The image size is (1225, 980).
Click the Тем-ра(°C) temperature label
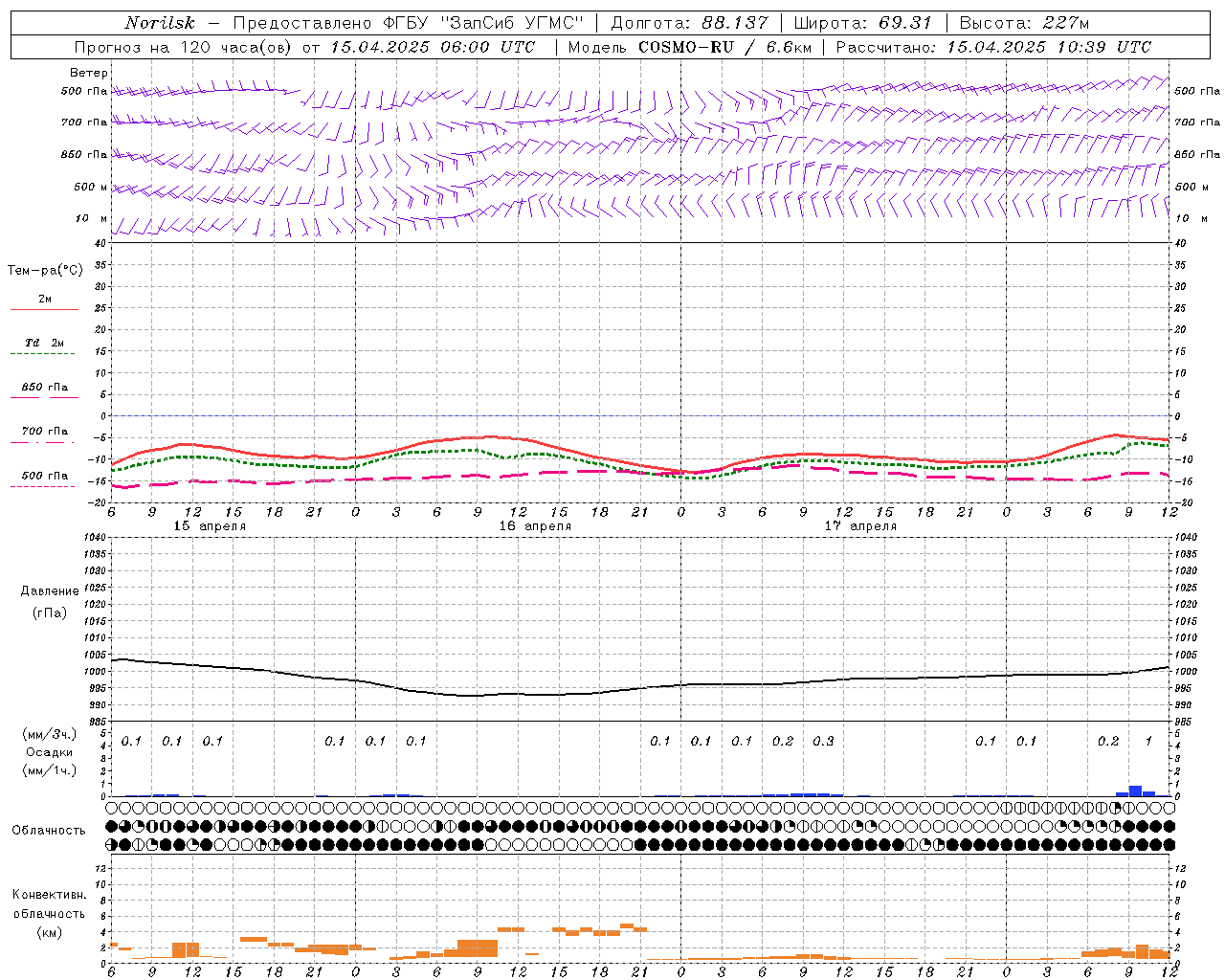click(x=45, y=271)
